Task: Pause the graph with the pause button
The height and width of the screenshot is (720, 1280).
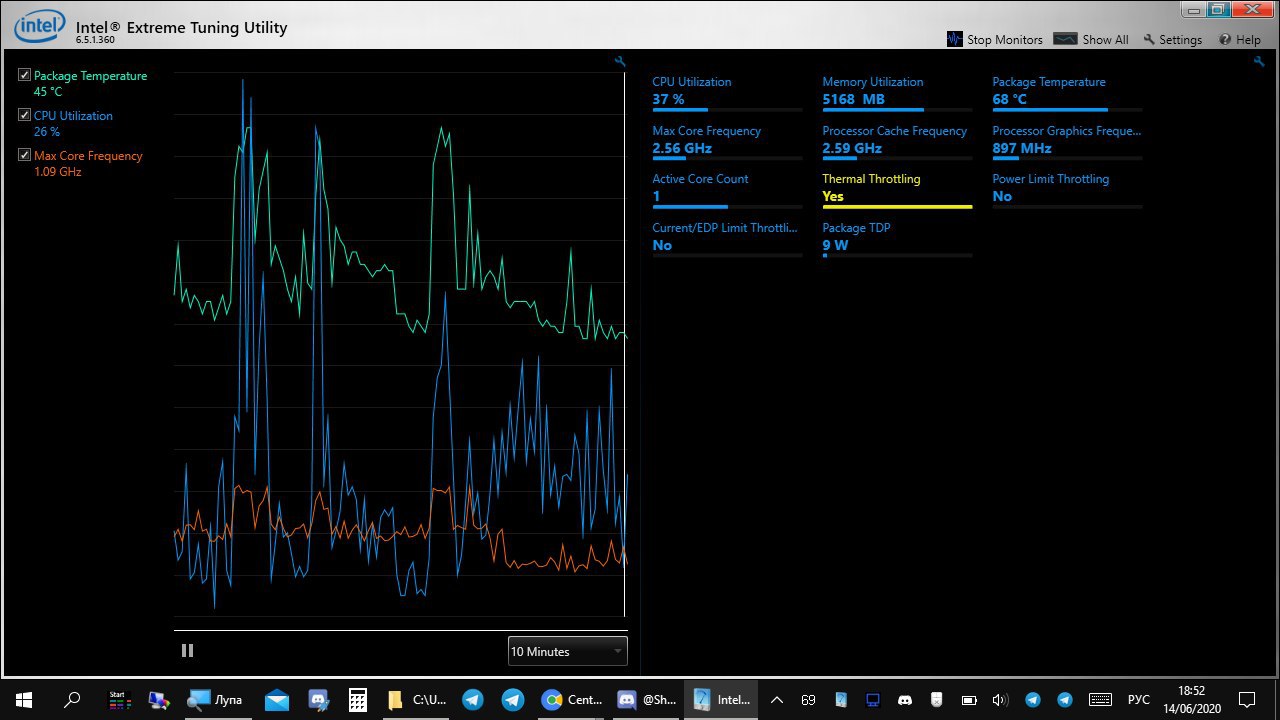Action: click(187, 650)
